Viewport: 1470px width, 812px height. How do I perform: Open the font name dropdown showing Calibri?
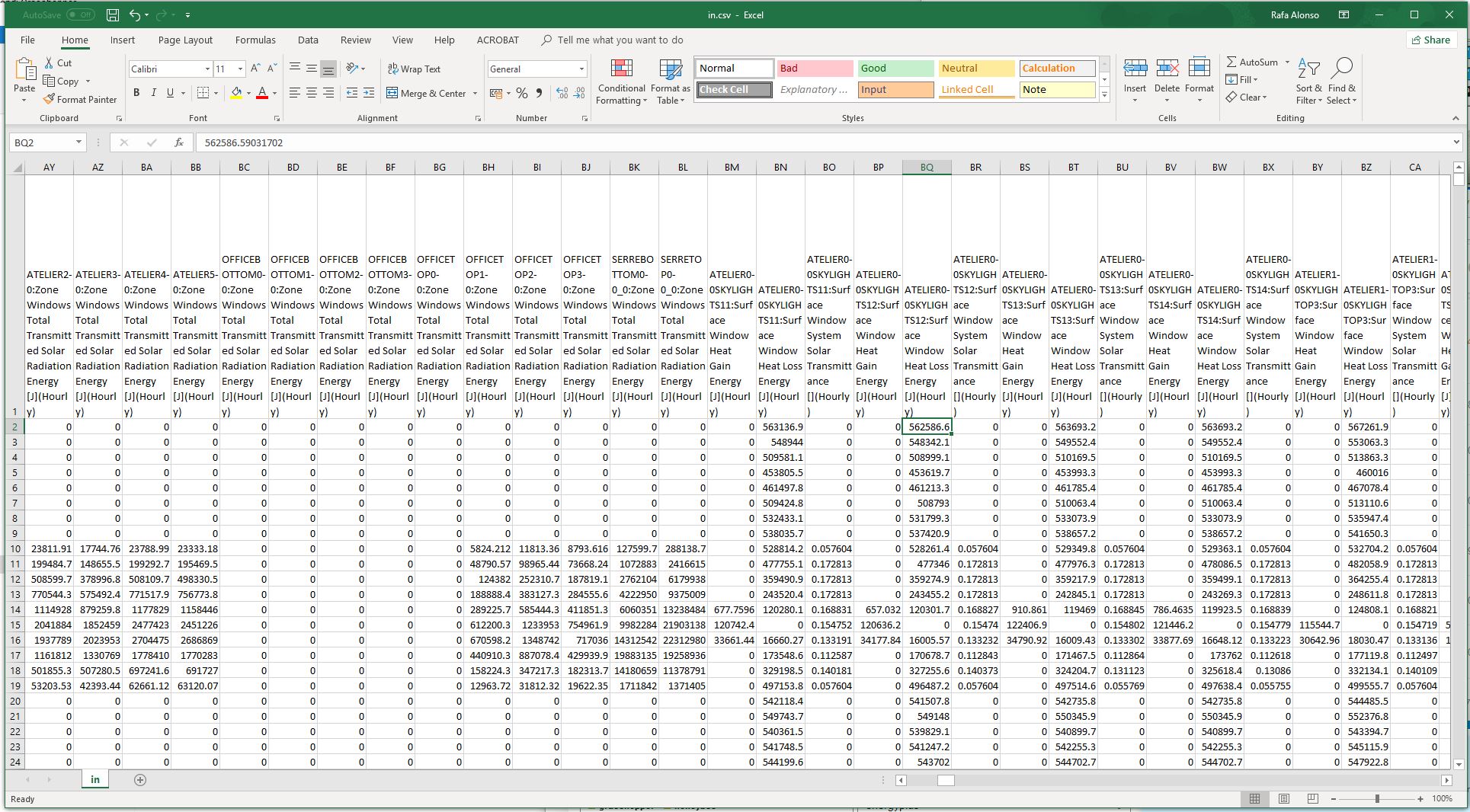[x=207, y=69]
